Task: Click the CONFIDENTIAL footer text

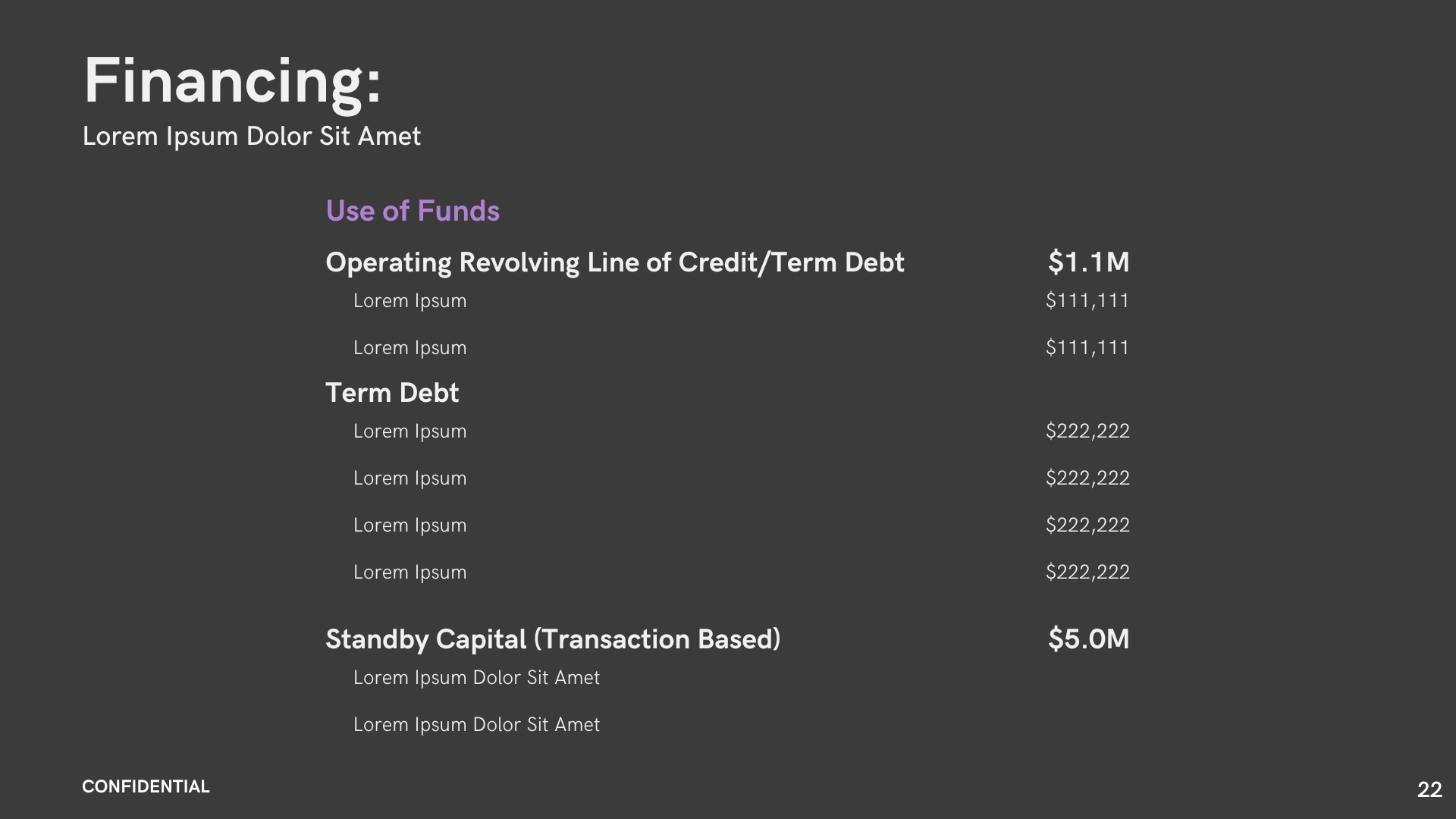Action: [146, 787]
